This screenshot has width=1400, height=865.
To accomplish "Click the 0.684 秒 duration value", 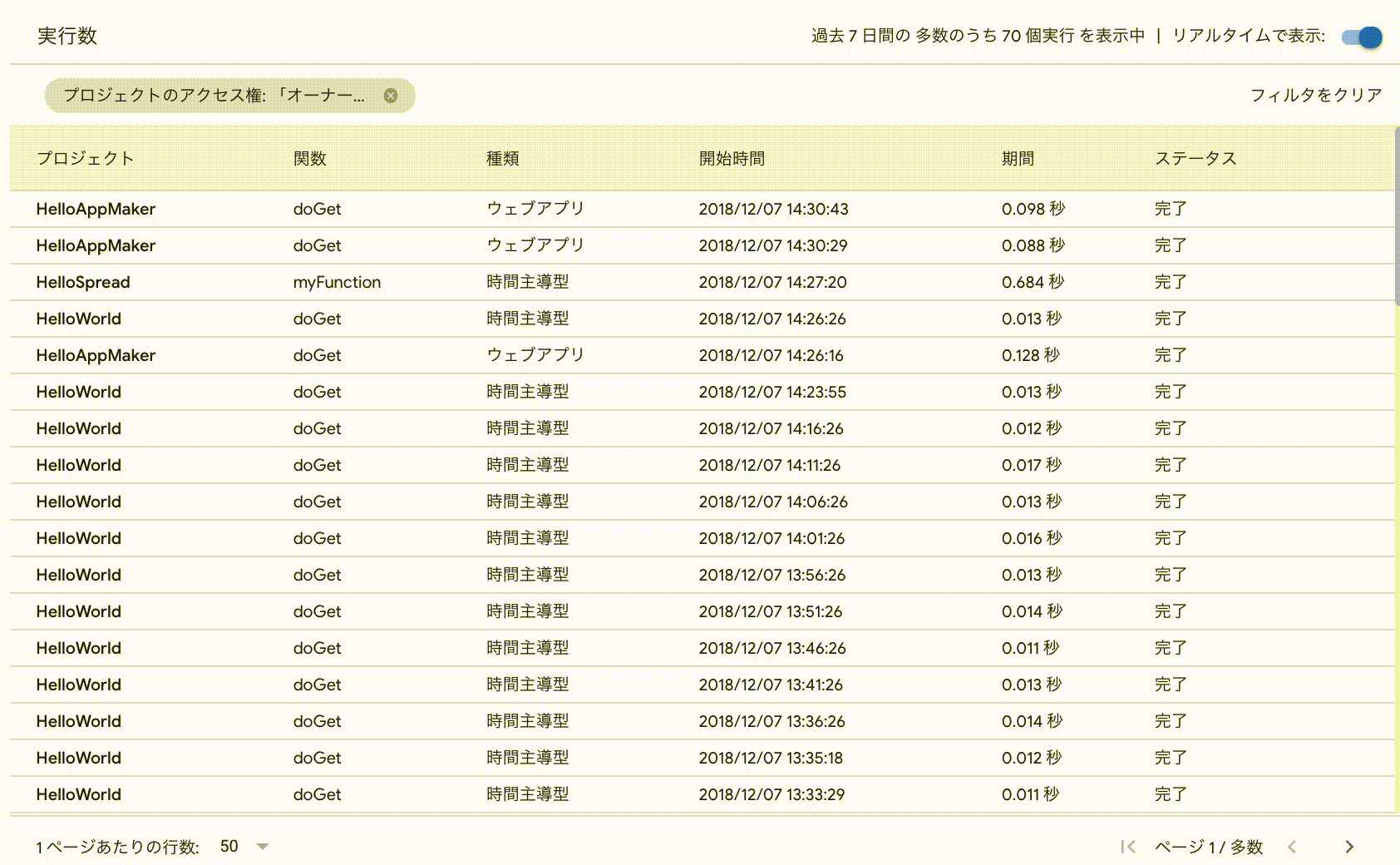I will pos(1033,282).
